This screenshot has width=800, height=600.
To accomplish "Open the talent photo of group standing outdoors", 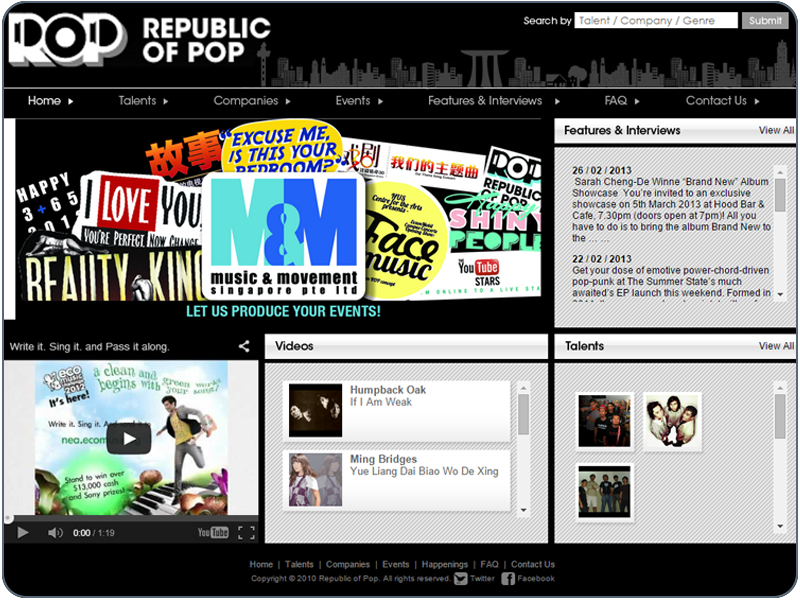I will point(605,491).
